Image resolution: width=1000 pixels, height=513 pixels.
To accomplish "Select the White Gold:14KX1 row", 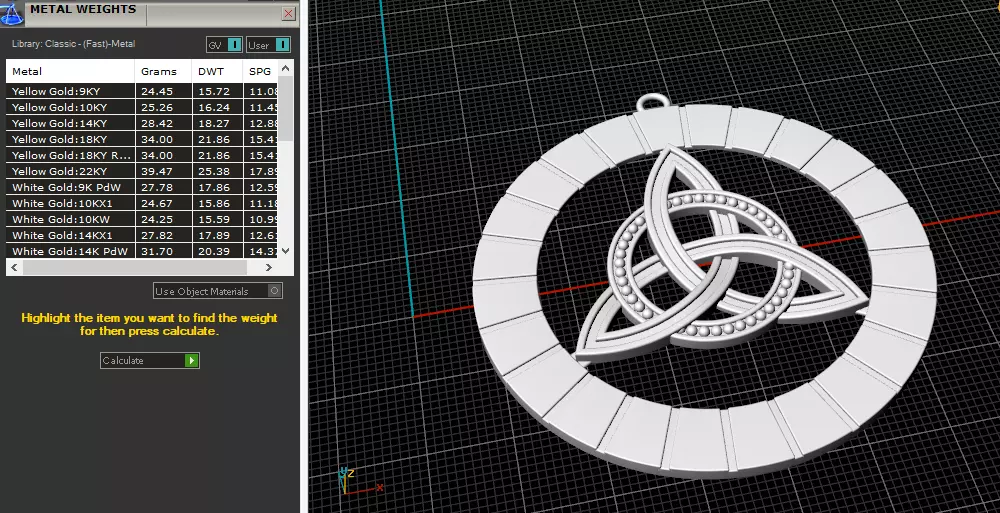I will tap(143, 235).
